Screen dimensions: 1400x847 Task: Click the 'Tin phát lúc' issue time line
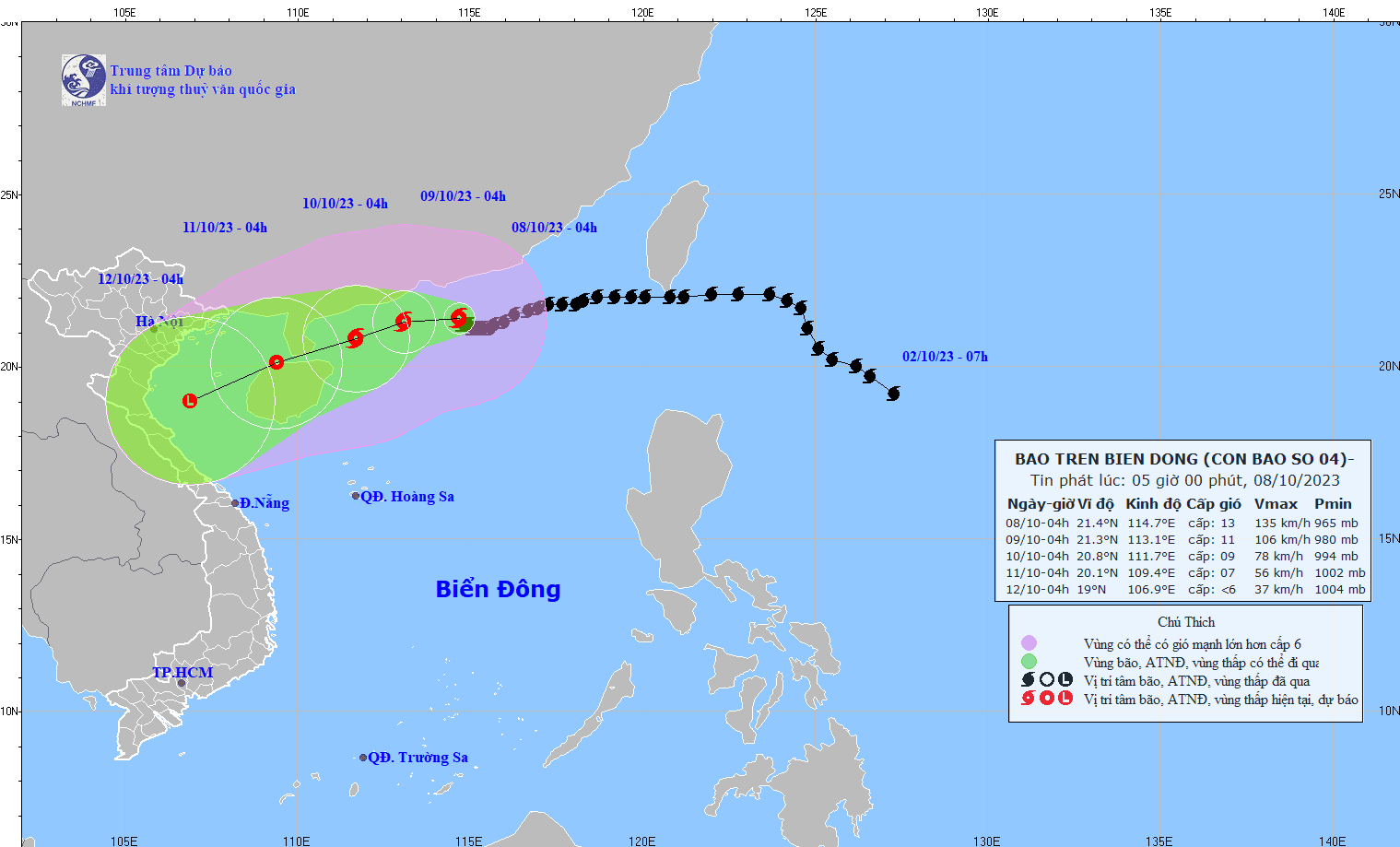[x=1185, y=480]
